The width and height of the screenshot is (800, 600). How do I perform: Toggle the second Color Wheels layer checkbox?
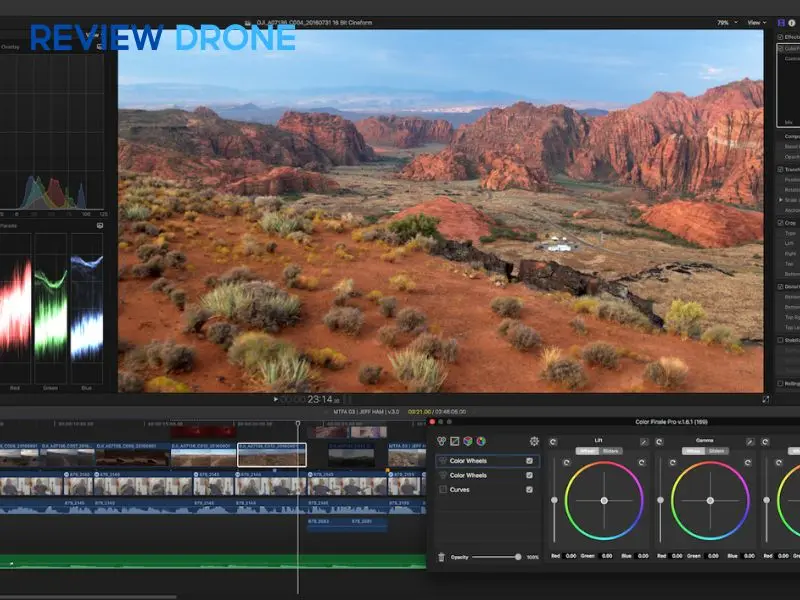530,475
